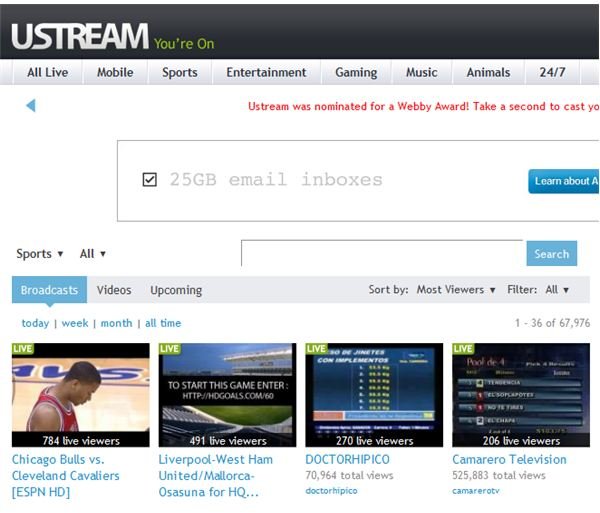Click the 1 - 36 of 67,976 count

tap(553, 323)
